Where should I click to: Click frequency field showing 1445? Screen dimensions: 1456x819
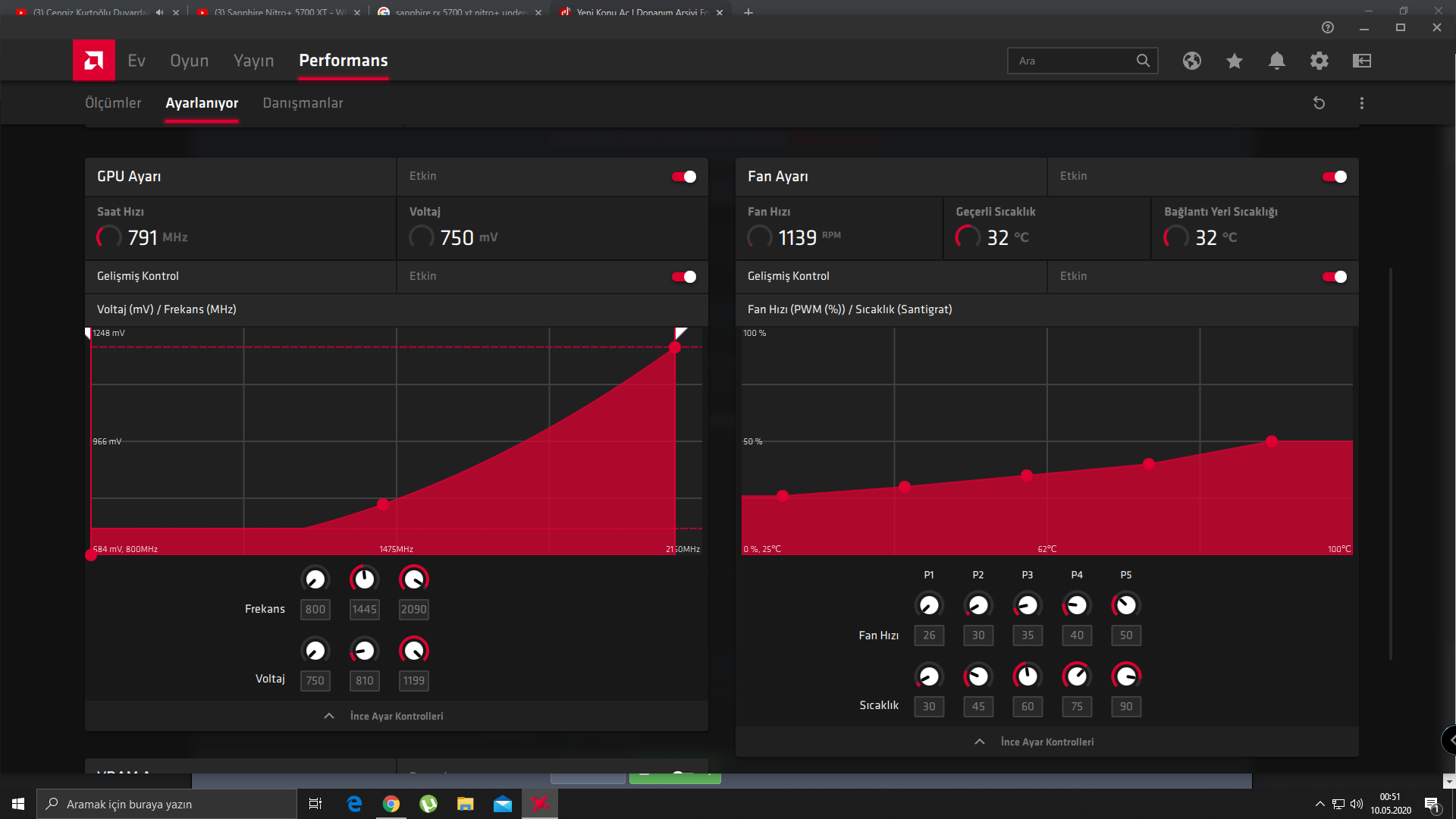click(365, 610)
